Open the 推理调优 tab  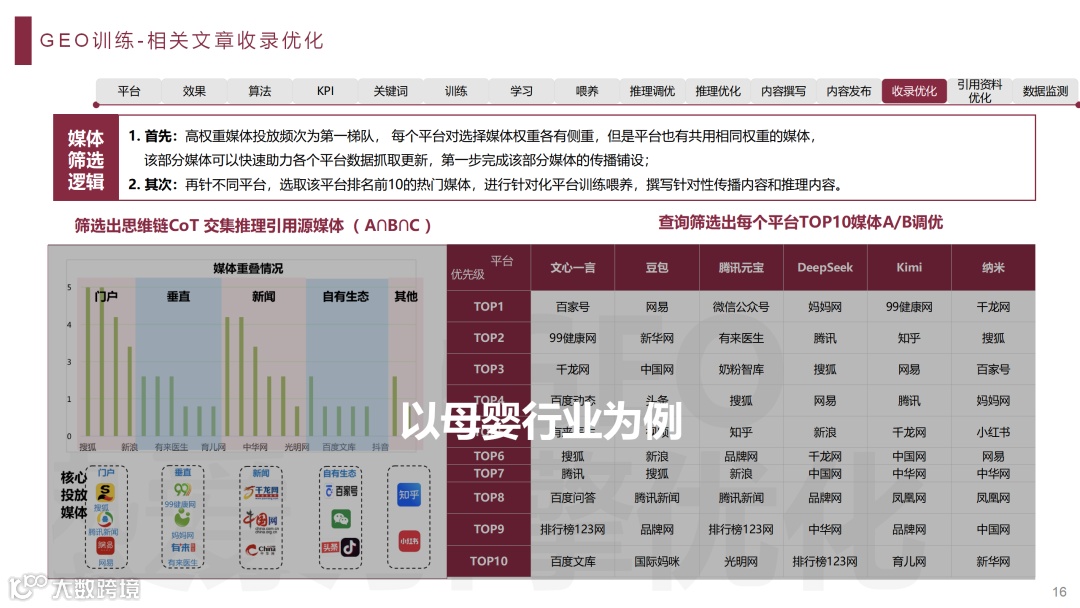point(652,91)
